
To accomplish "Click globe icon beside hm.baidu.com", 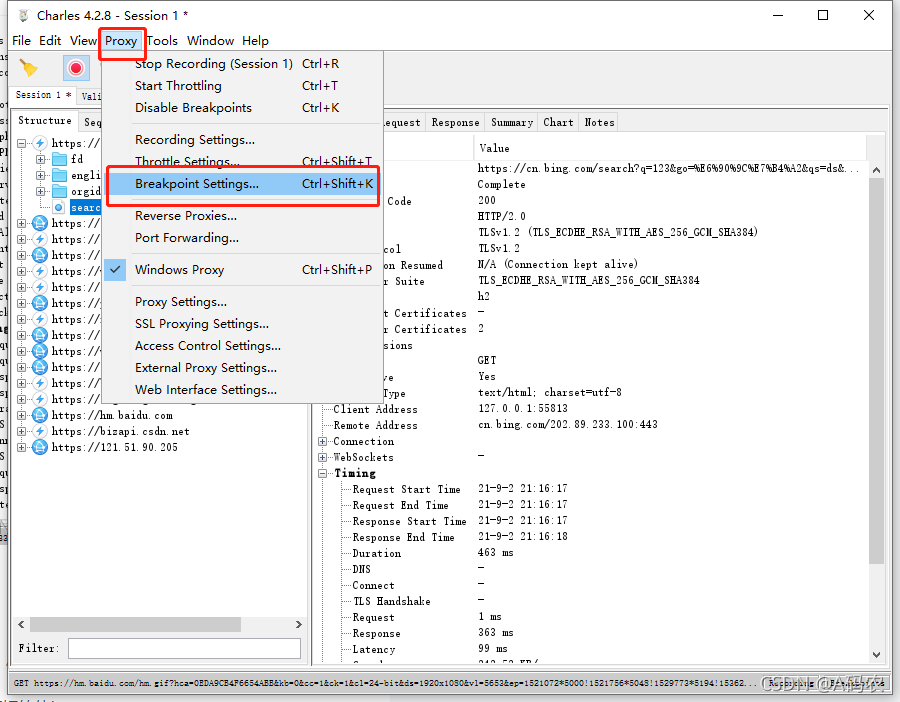I will tap(40, 415).
